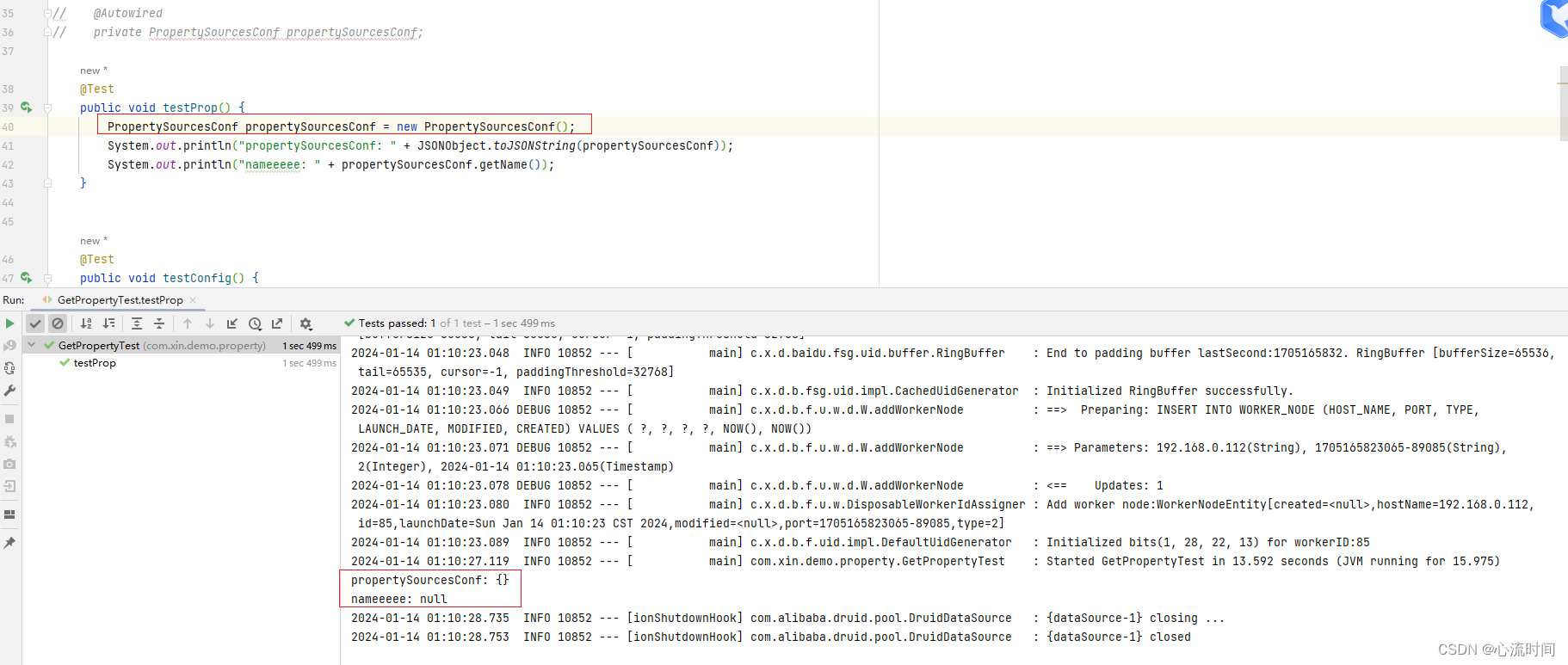Viewport: 1568px width, 665px height.
Task: Collapse GetPropertyTest tree node chevron
Action: (x=32, y=345)
